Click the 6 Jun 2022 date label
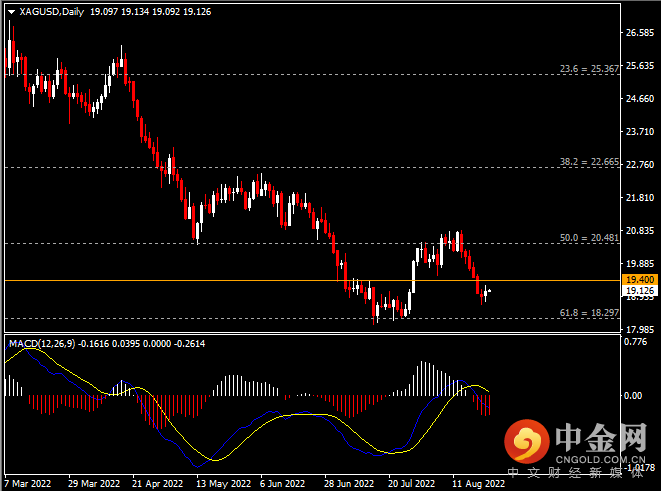The image size is (661, 491). point(282,483)
